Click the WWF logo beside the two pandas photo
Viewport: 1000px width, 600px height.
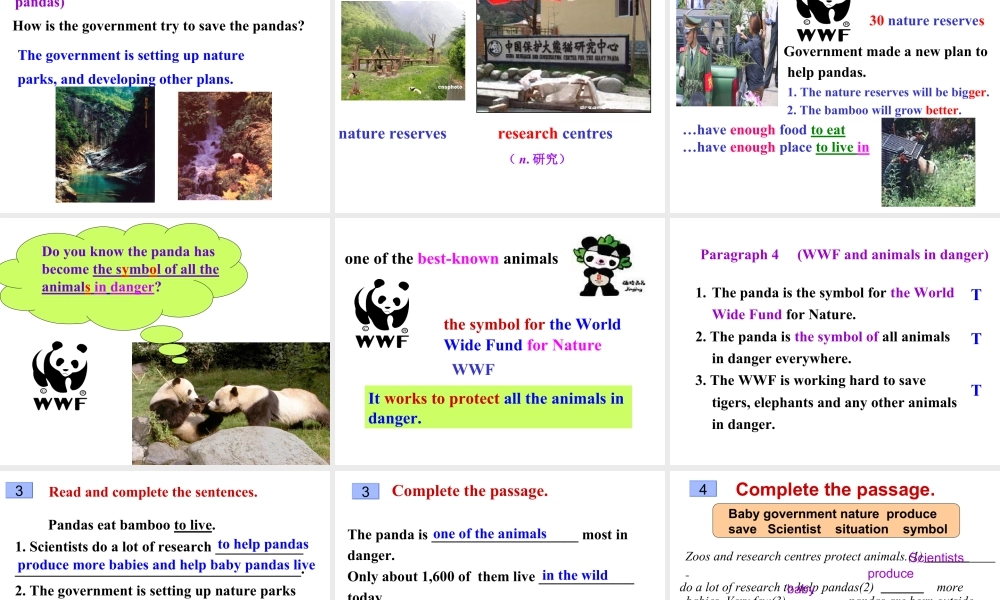tap(60, 375)
